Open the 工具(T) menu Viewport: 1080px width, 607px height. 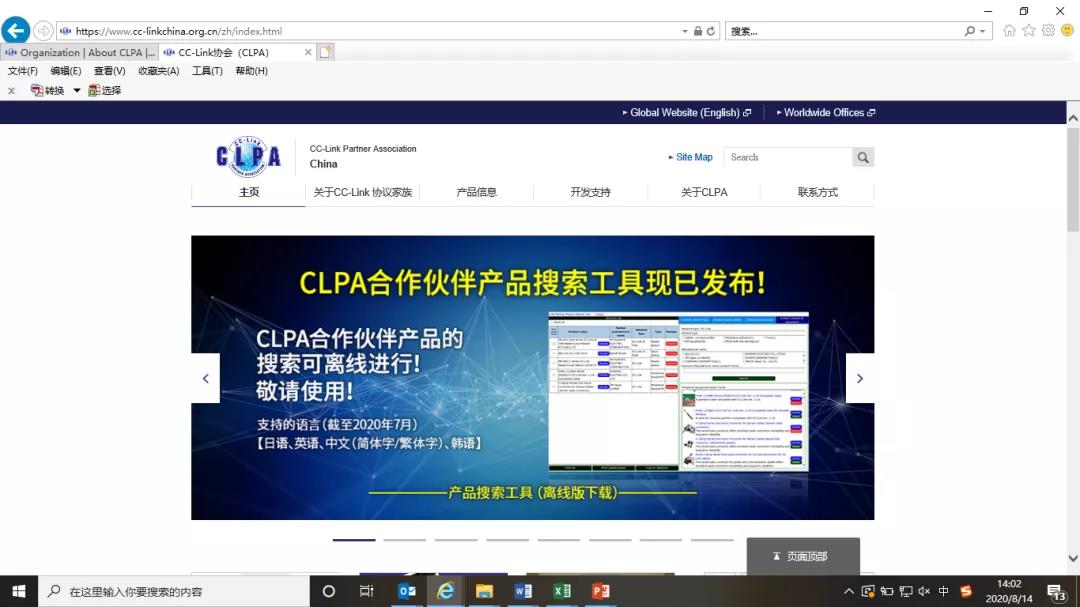click(207, 71)
